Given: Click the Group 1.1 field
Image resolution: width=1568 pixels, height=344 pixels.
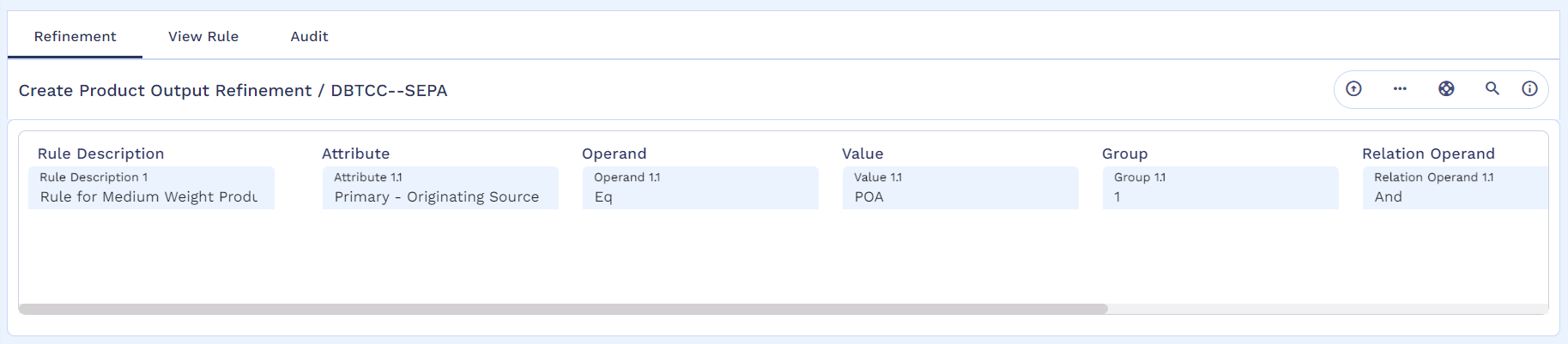Looking at the screenshot, I should click(x=1220, y=188).
